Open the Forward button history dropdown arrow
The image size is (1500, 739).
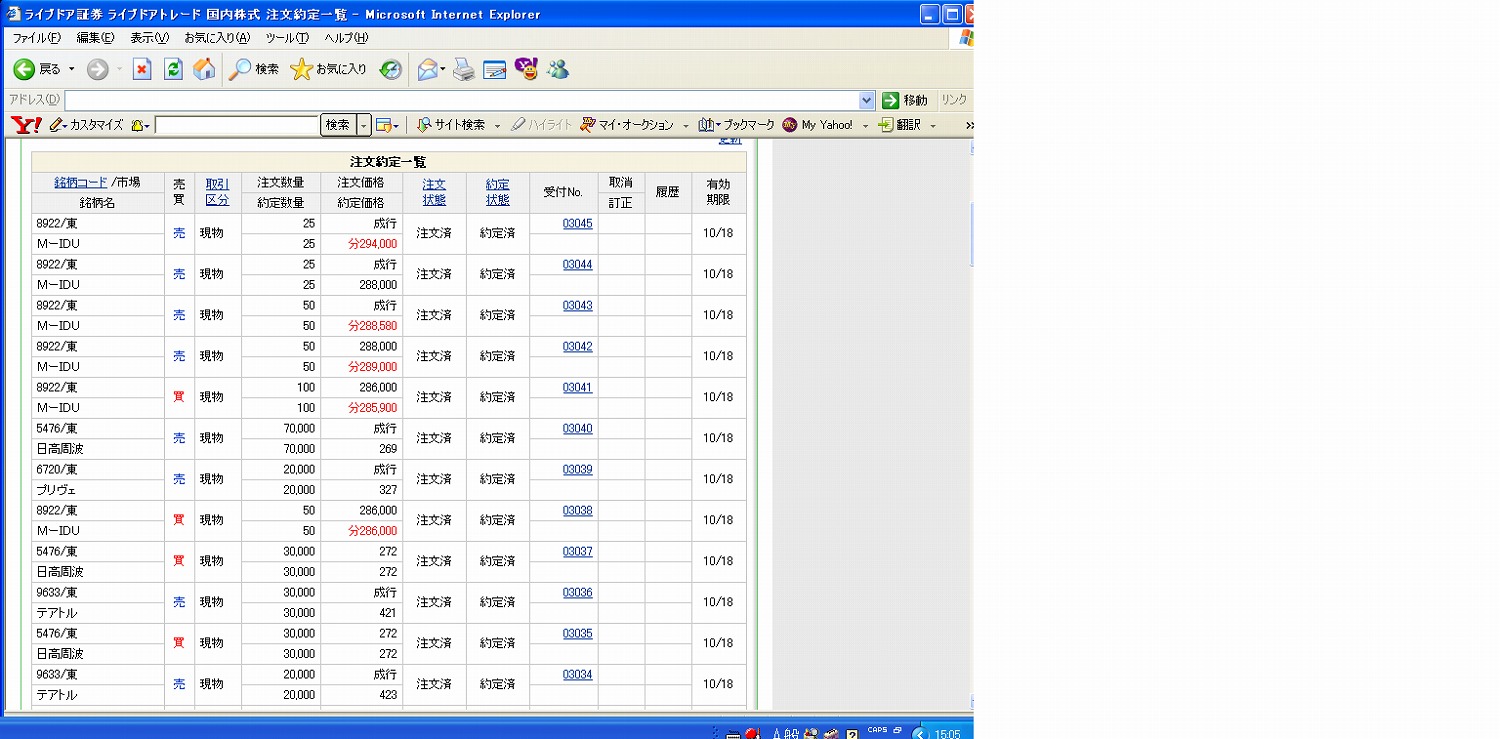(x=120, y=69)
